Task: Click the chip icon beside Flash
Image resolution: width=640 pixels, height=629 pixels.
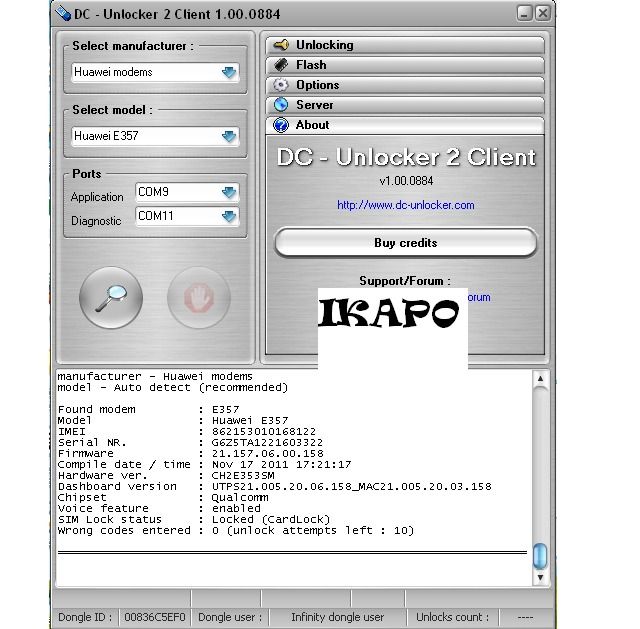Action: point(281,64)
